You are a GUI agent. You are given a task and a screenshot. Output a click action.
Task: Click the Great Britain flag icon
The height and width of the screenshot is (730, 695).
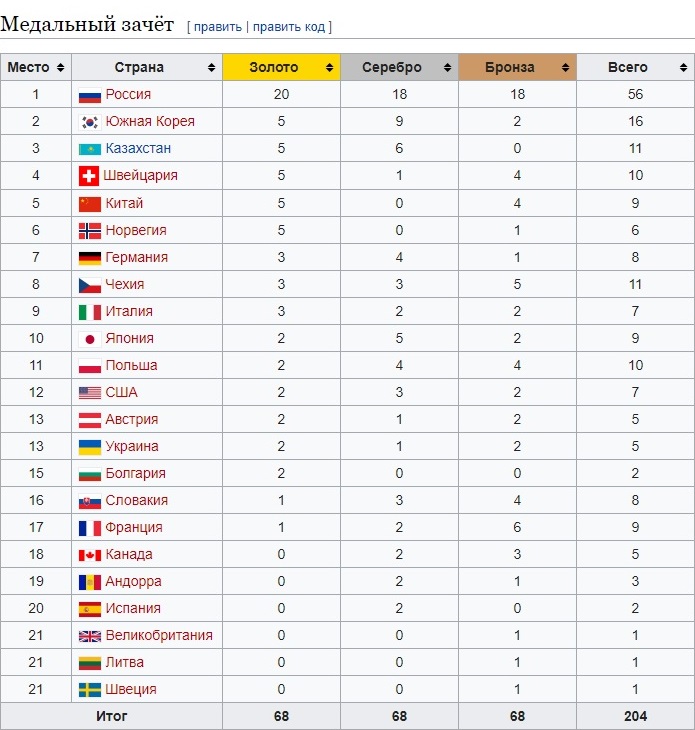point(90,635)
